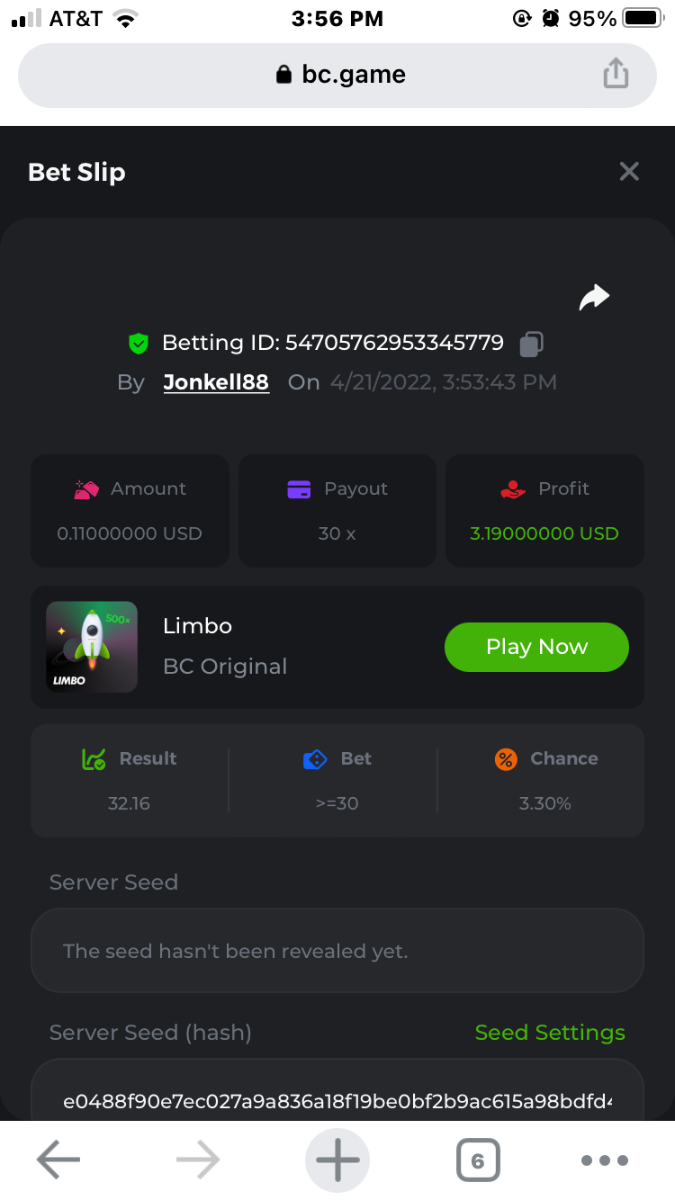
Task: Go back with browser back arrow
Action: [58, 1160]
